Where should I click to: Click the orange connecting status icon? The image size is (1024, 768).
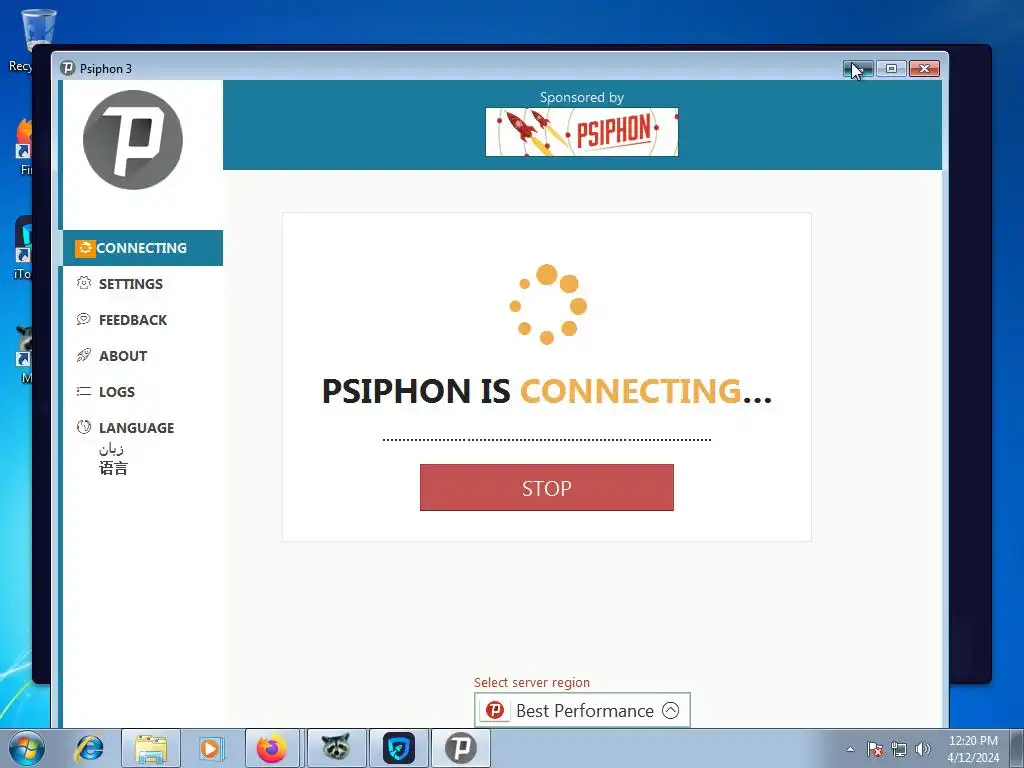click(x=85, y=248)
